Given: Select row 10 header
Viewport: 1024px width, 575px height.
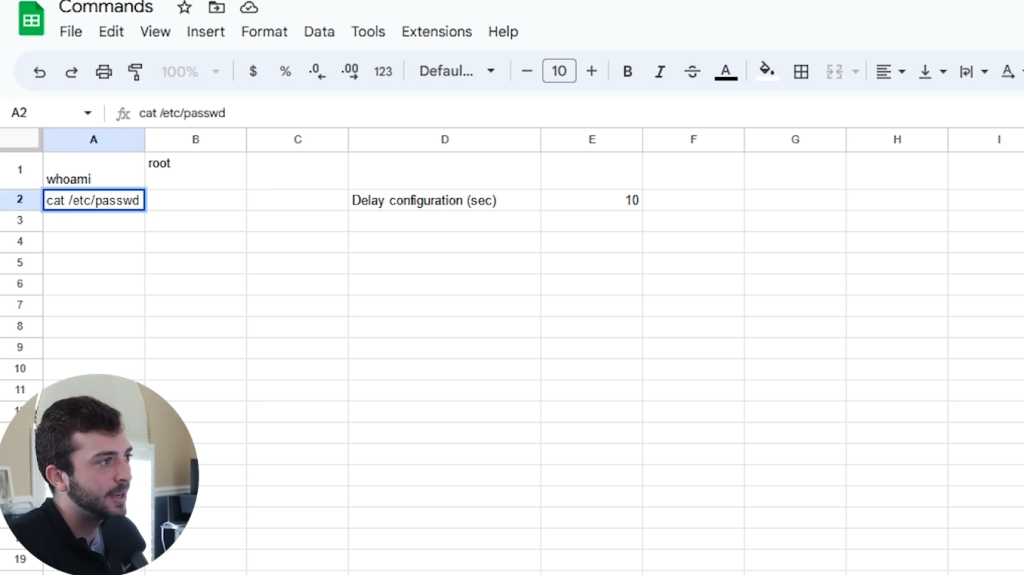Looking at the screenshot, I should coord(20,369).
